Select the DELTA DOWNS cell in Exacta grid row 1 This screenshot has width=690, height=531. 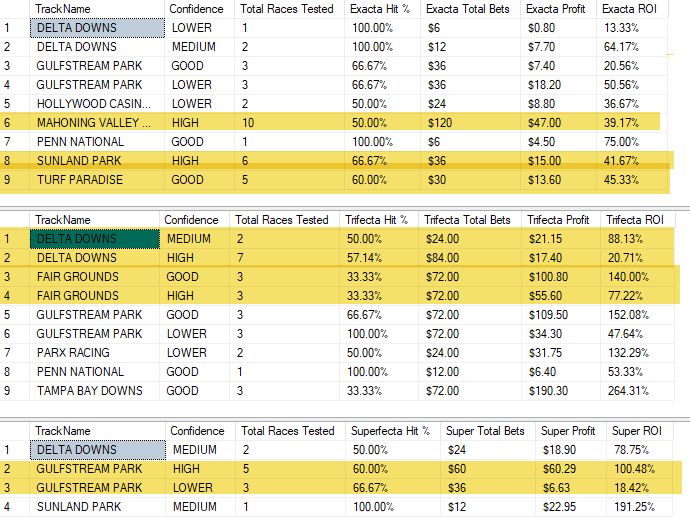click(x=97, y=28)
